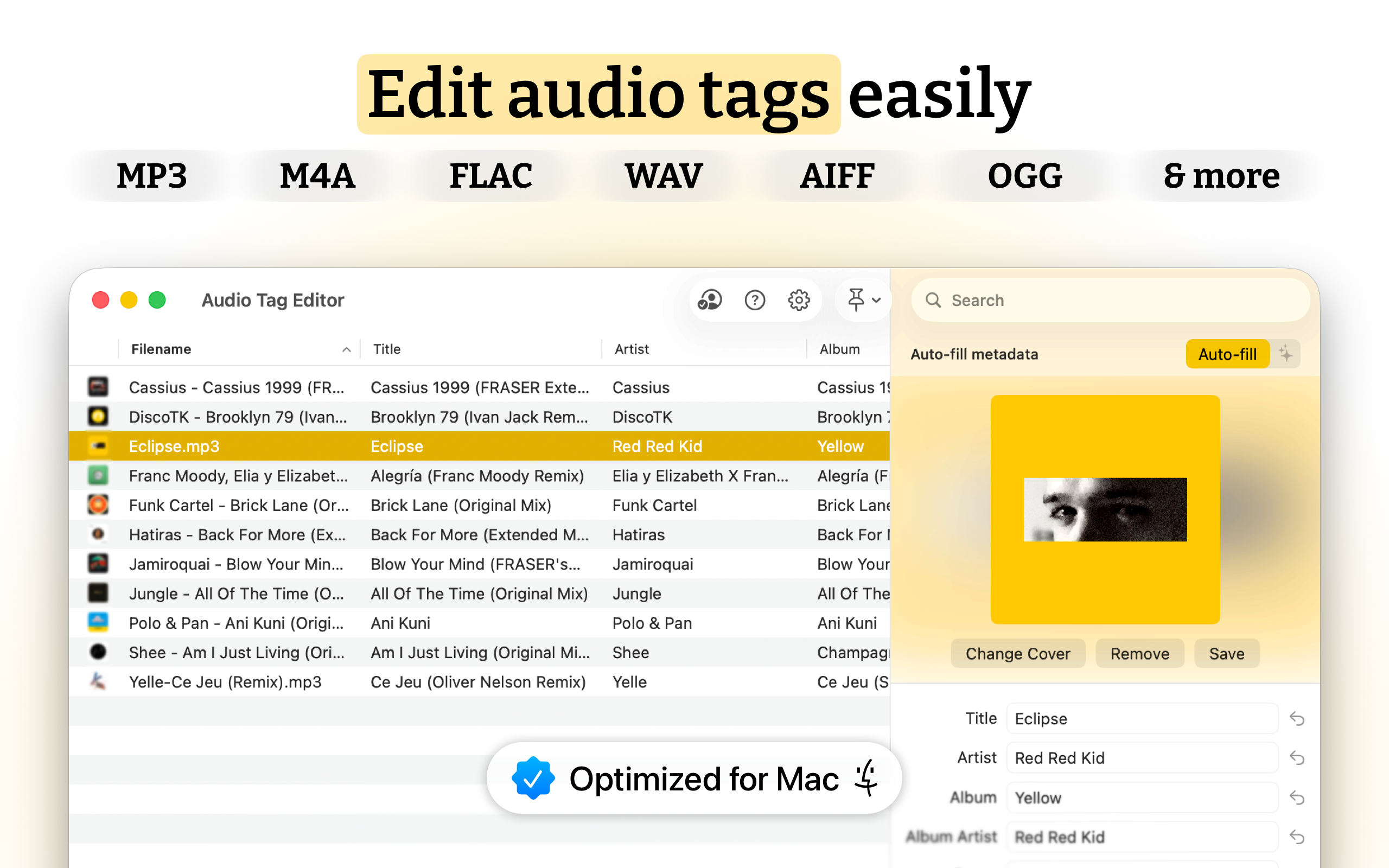Click the yellow album cover artwork
Screen dimensions: 1389x868
(1105, 509)
